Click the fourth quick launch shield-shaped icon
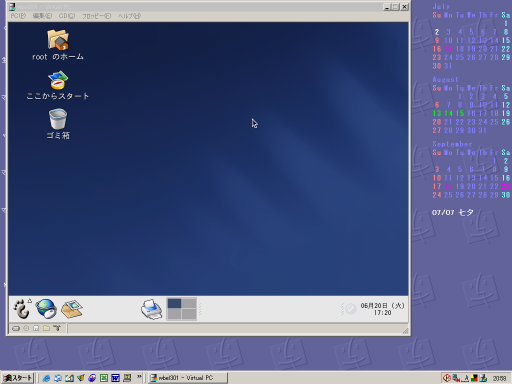The width and height of the screenshot is (512, 384). [x=81, y=378]
